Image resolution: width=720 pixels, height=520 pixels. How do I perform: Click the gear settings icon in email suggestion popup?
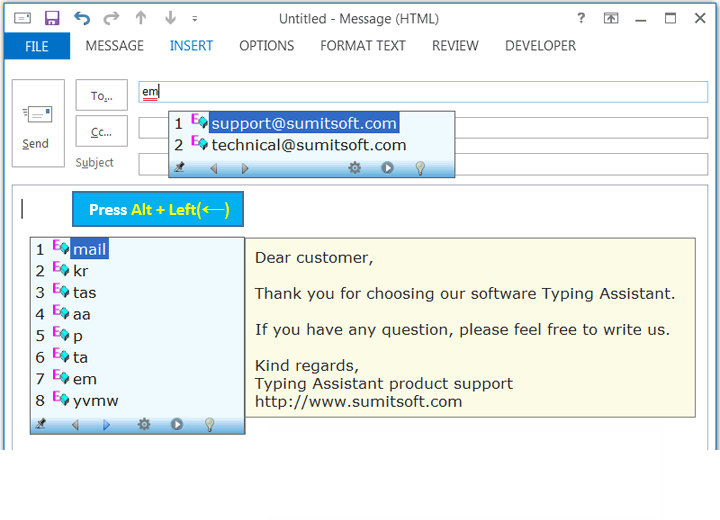354,168
